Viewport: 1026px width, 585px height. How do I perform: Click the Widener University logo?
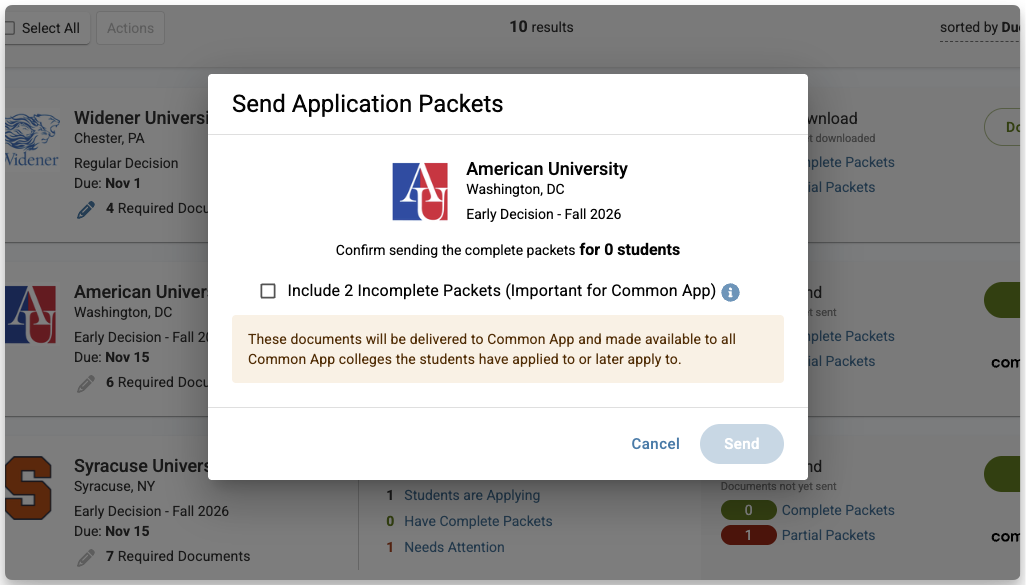[x=31, y=140]
